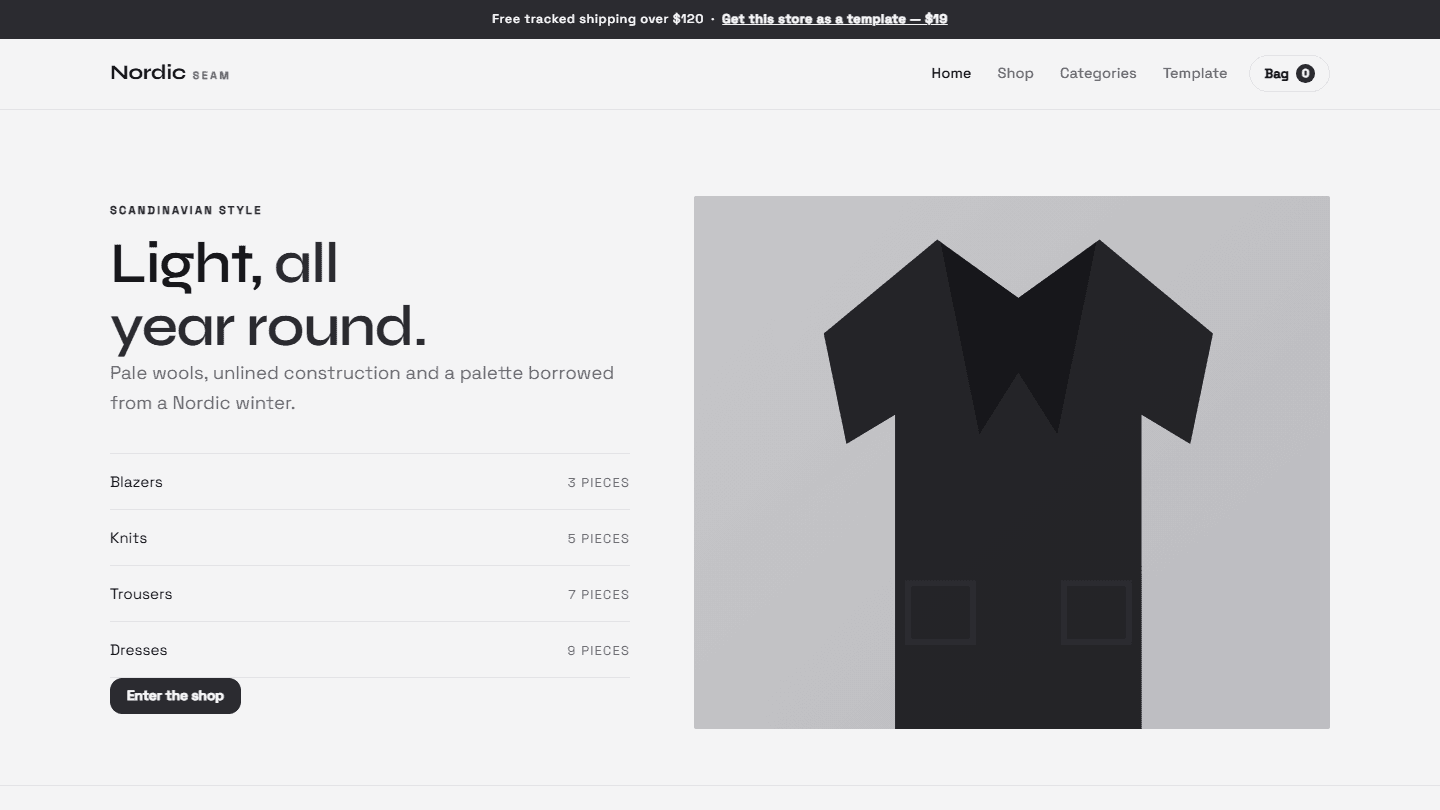The width and height of the screenshot is (1440, 810).
Task: Open the Categories nav link
Action: [x=1098, y=73]
